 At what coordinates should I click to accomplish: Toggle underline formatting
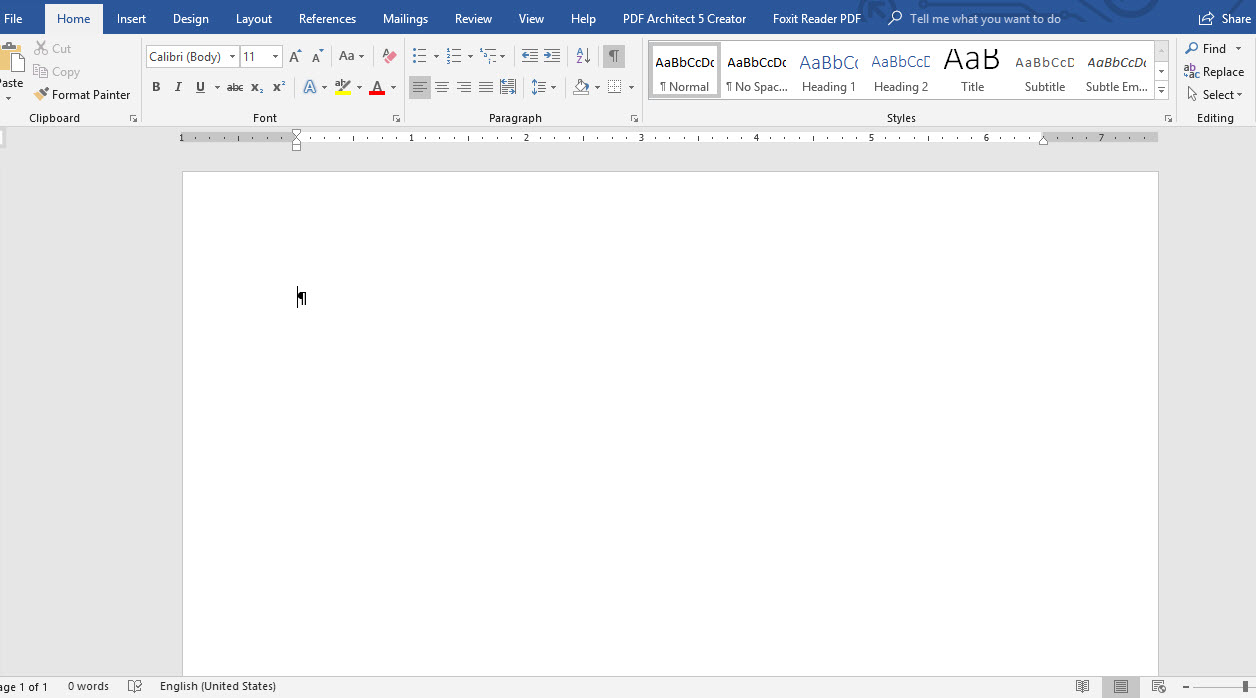pyautogui.click(x=200, y=87)
